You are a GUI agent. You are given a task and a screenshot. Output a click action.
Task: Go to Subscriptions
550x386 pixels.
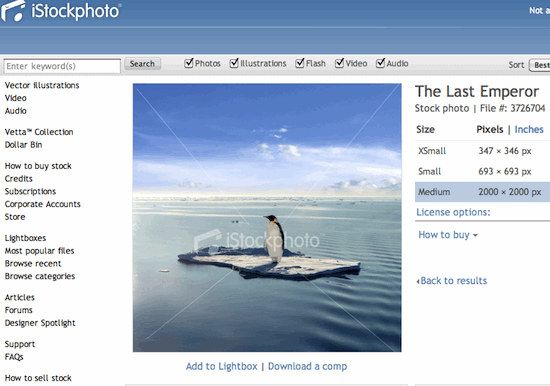30,191
